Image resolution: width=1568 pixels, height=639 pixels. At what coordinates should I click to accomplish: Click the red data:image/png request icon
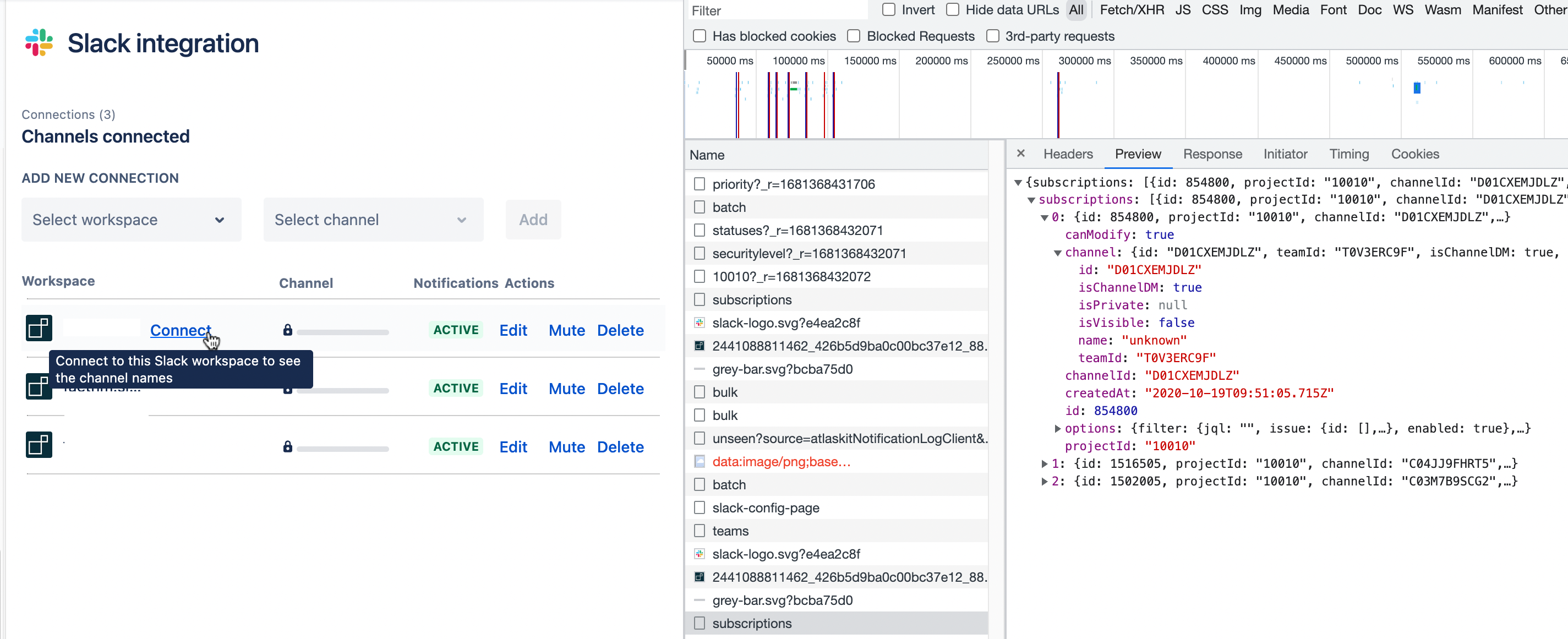pos(698,461)
